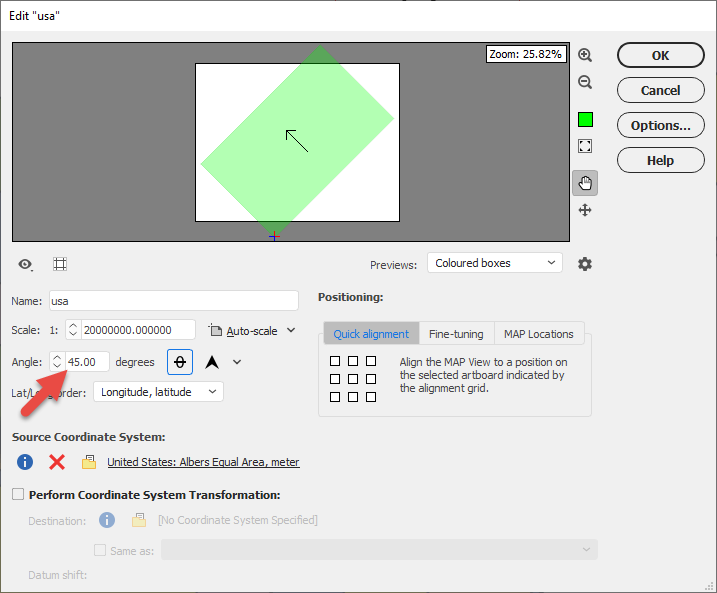Expand the Auto-scale dropdown arrow
Viewport: 717px width, 593px height.
click(291, 330)
